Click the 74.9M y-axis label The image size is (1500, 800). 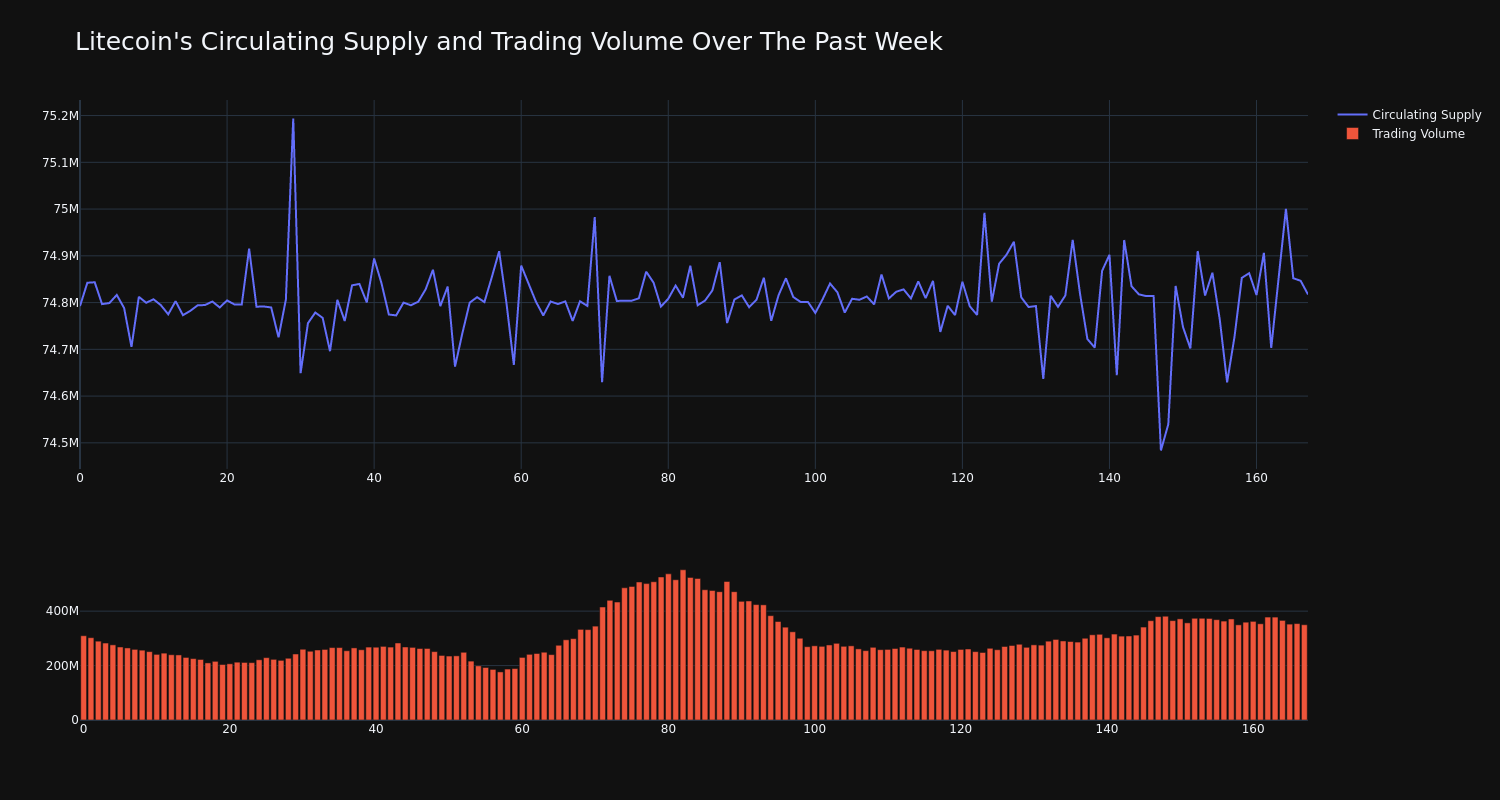point(60,256)
